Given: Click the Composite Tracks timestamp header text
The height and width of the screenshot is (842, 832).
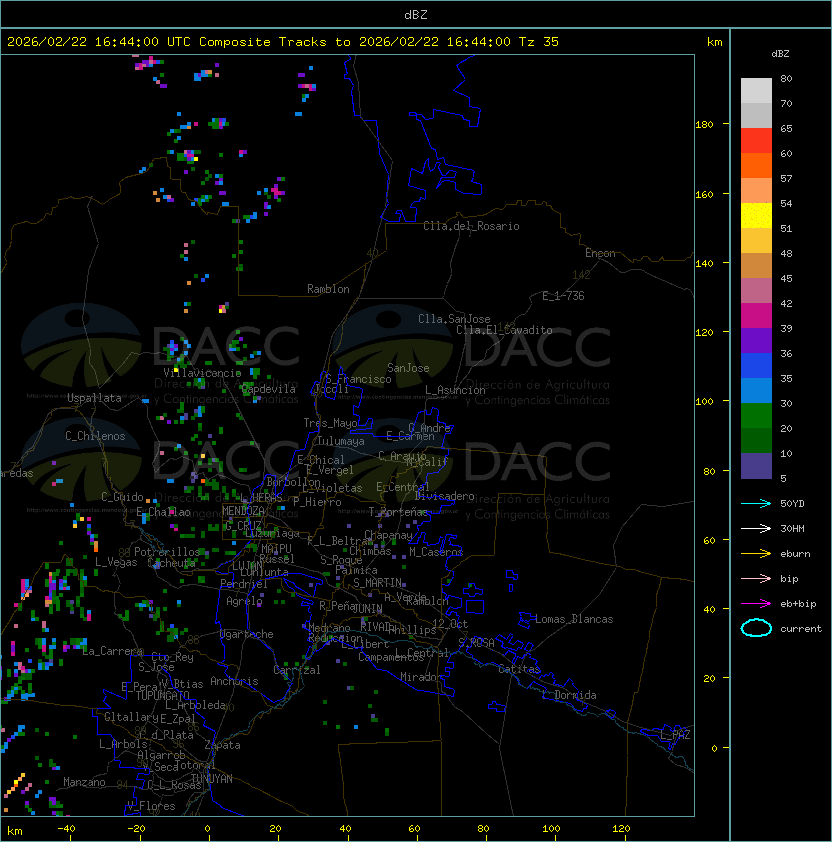Looking at the screenshot, I should tap(283, 42).
